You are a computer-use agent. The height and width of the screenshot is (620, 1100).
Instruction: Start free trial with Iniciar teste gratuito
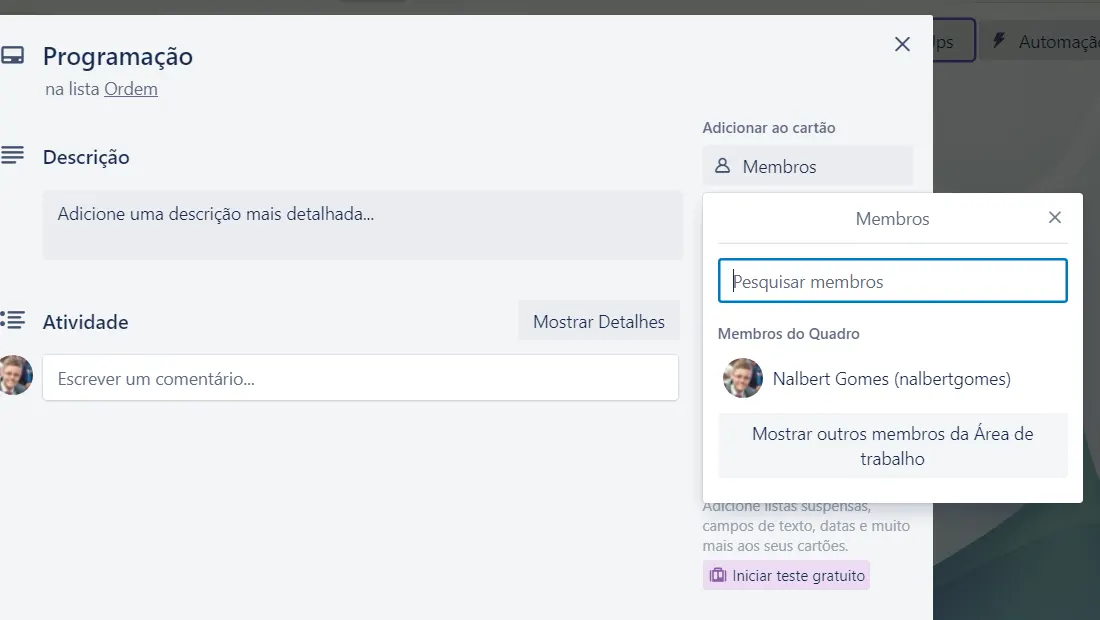click(786, 575)
